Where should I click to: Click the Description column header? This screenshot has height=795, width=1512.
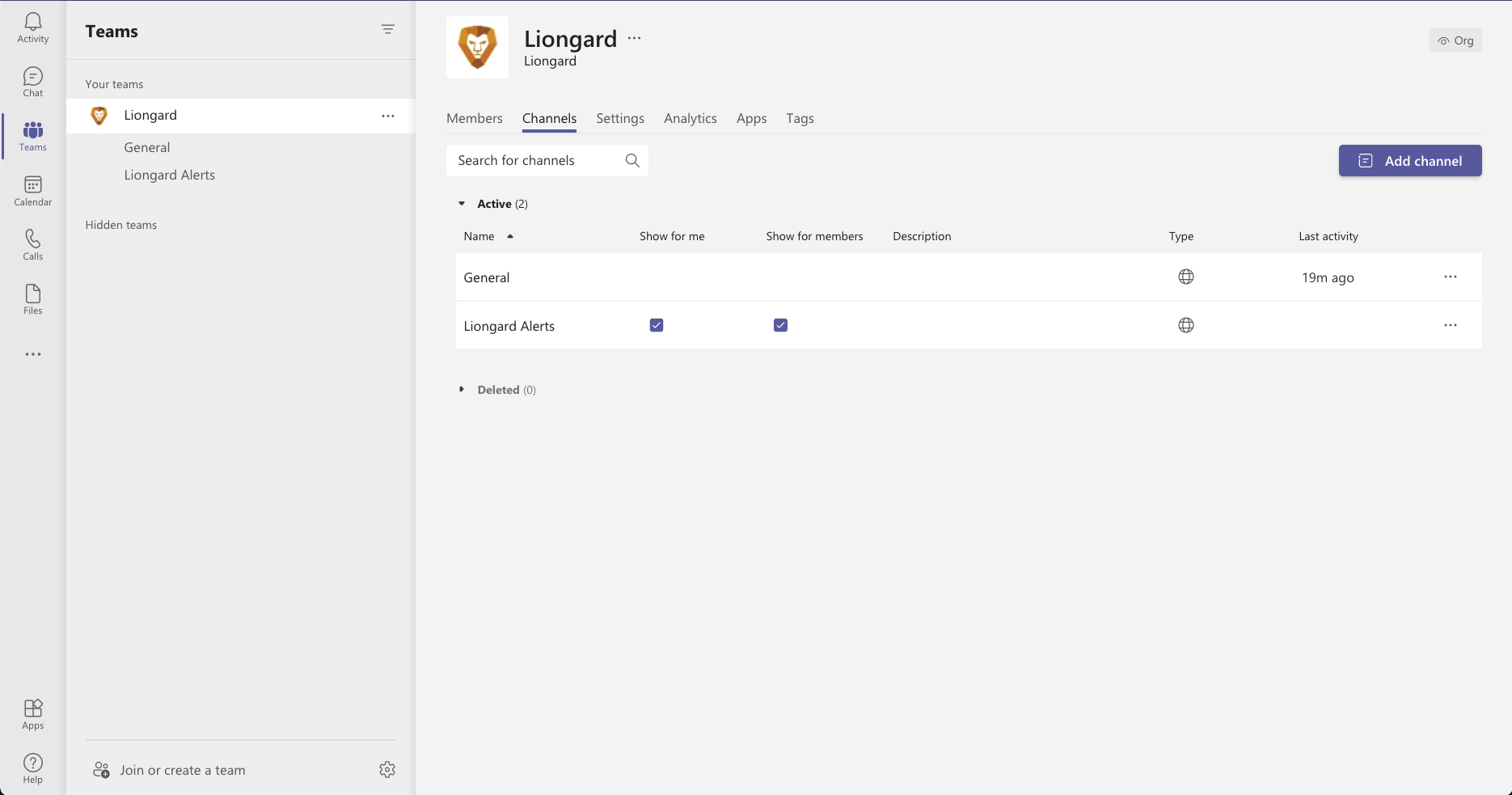point(922,236)
